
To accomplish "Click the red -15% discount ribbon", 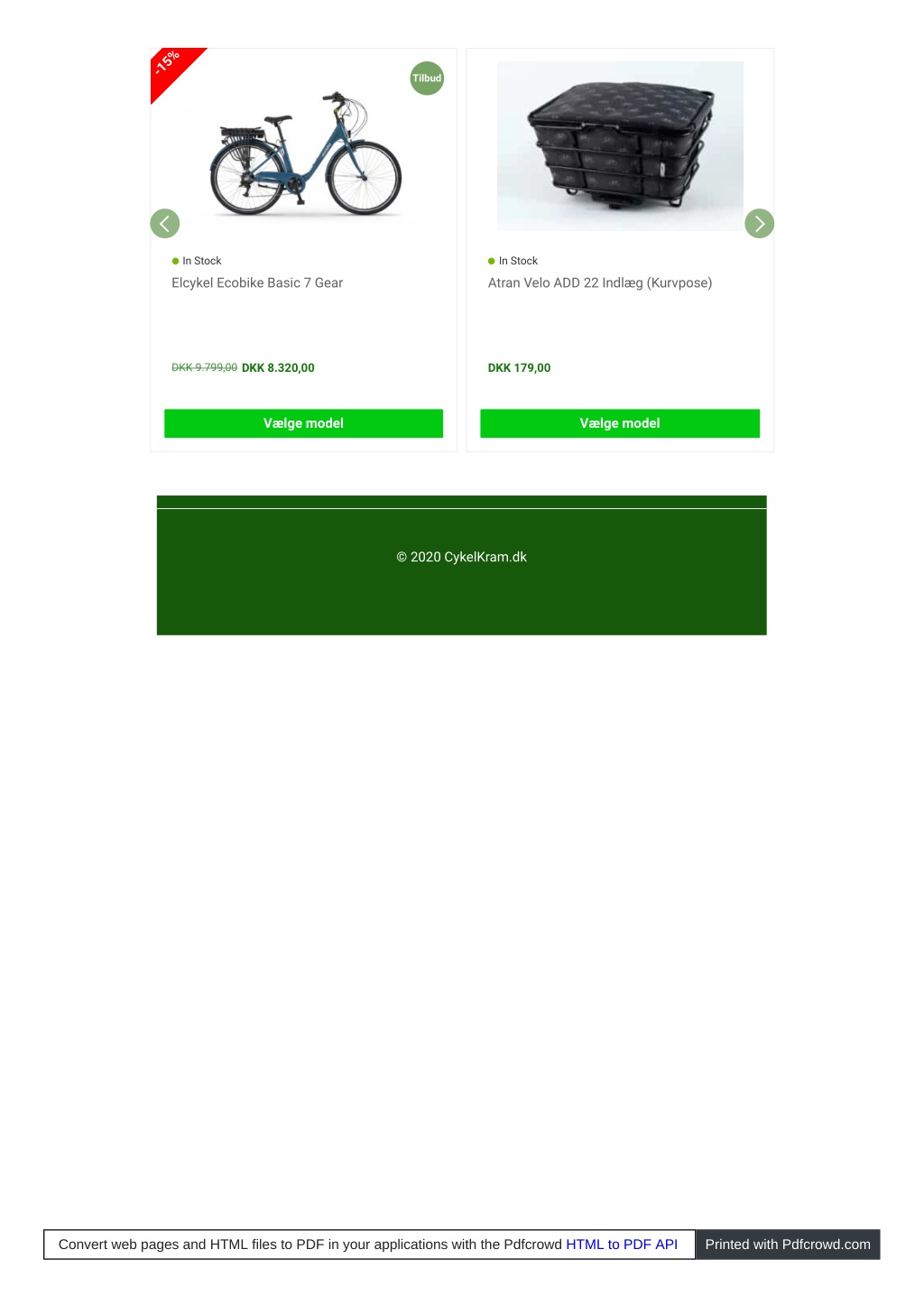I will click(173, 69).
